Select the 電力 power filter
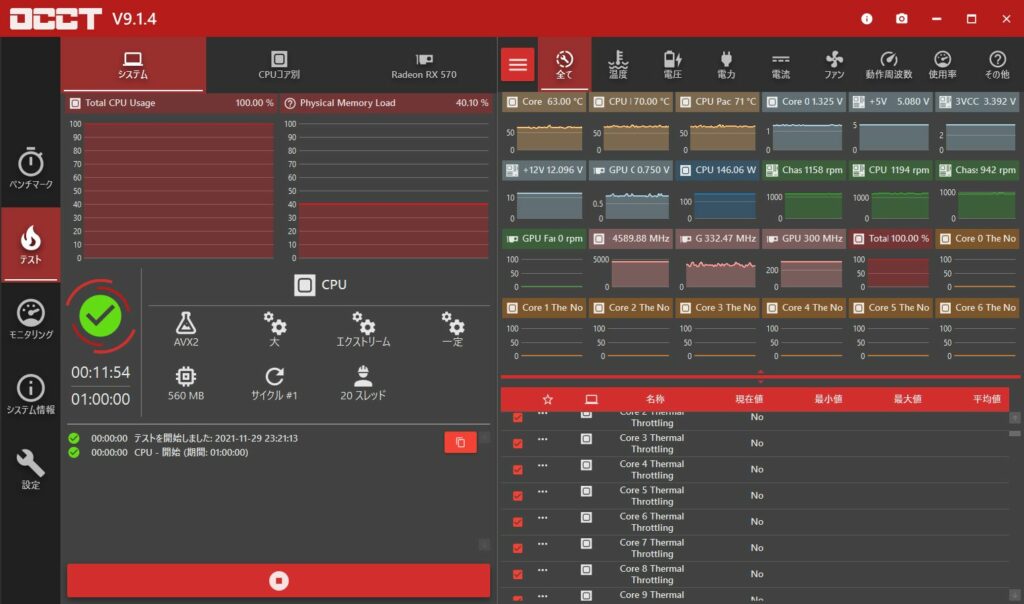Screen dimensions: 1024x604 point(726,64)
